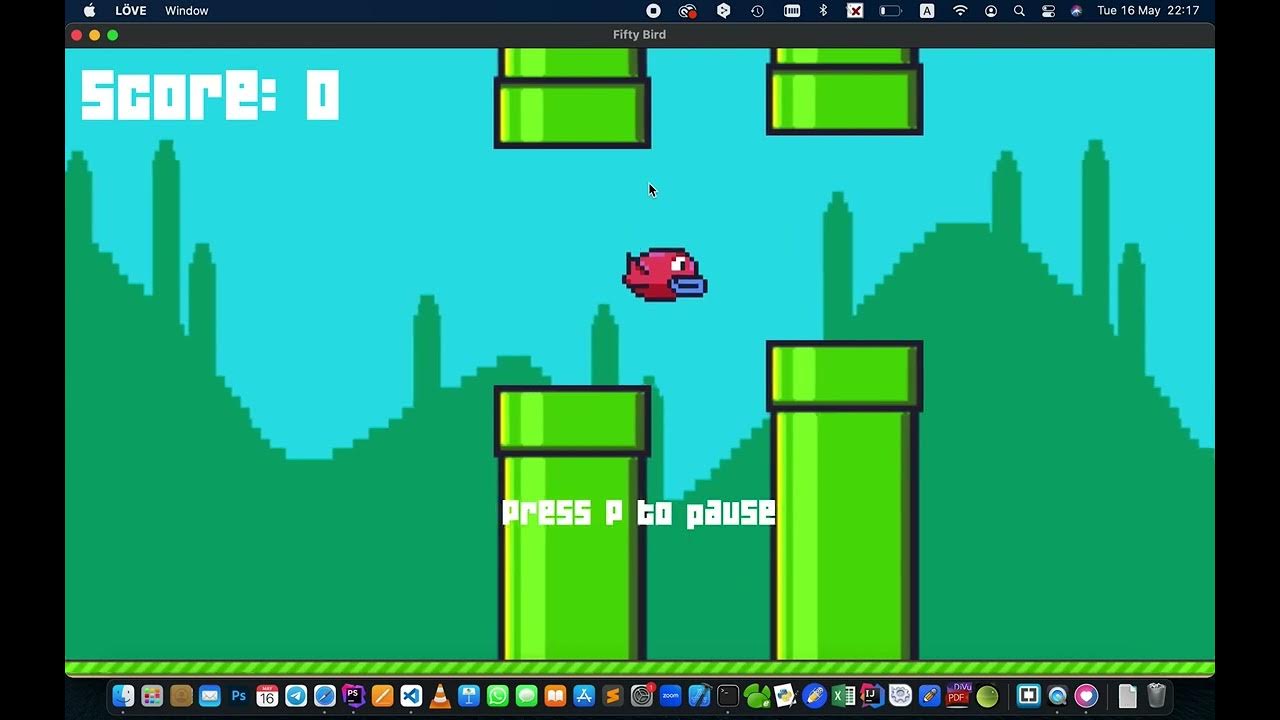This screenshot has width=1280, height=720.
Task: Open Time Machine menu bar icon
Action: point(757,11)
